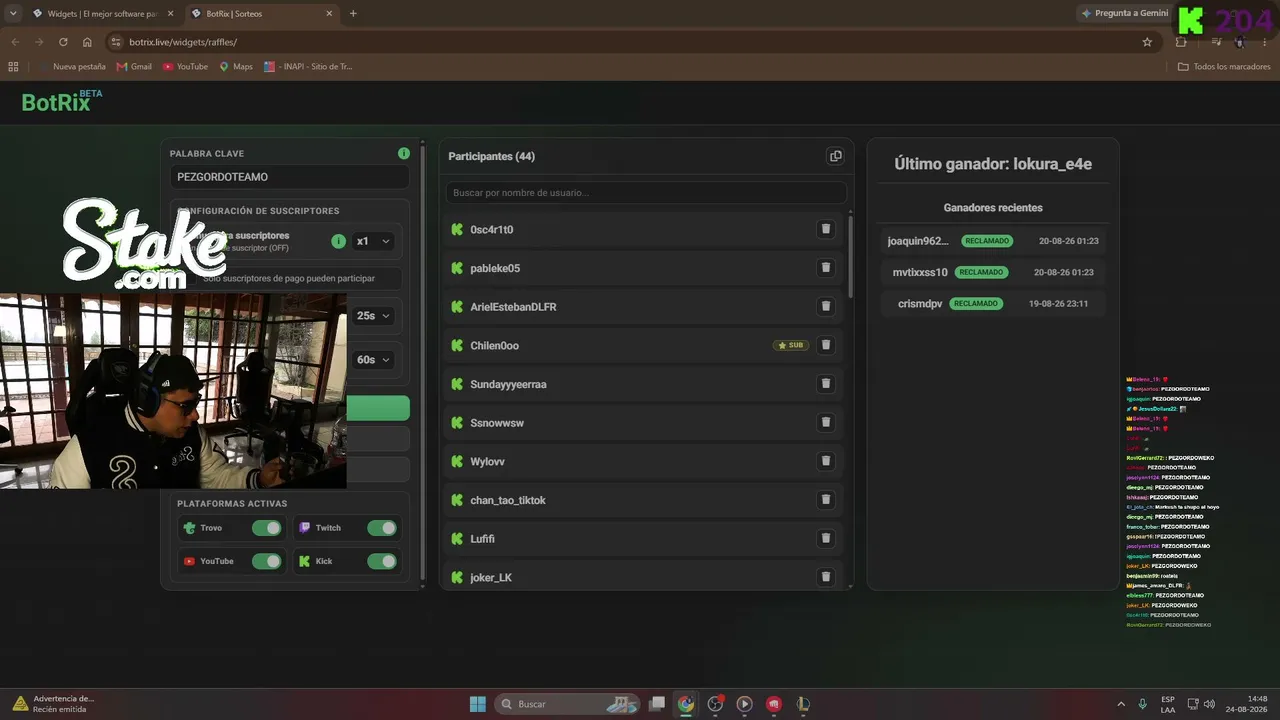Screen dimensions: 1280x720
Task: Remove Chilen0oo via the trash icon
Action: click(x=826, y=345)
